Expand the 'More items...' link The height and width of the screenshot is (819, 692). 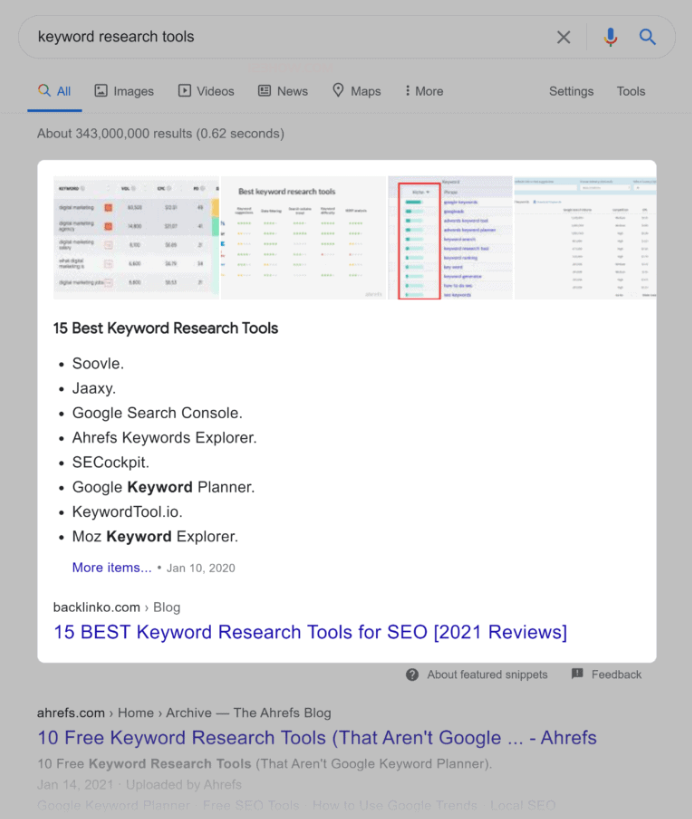[x=112, y=567]
